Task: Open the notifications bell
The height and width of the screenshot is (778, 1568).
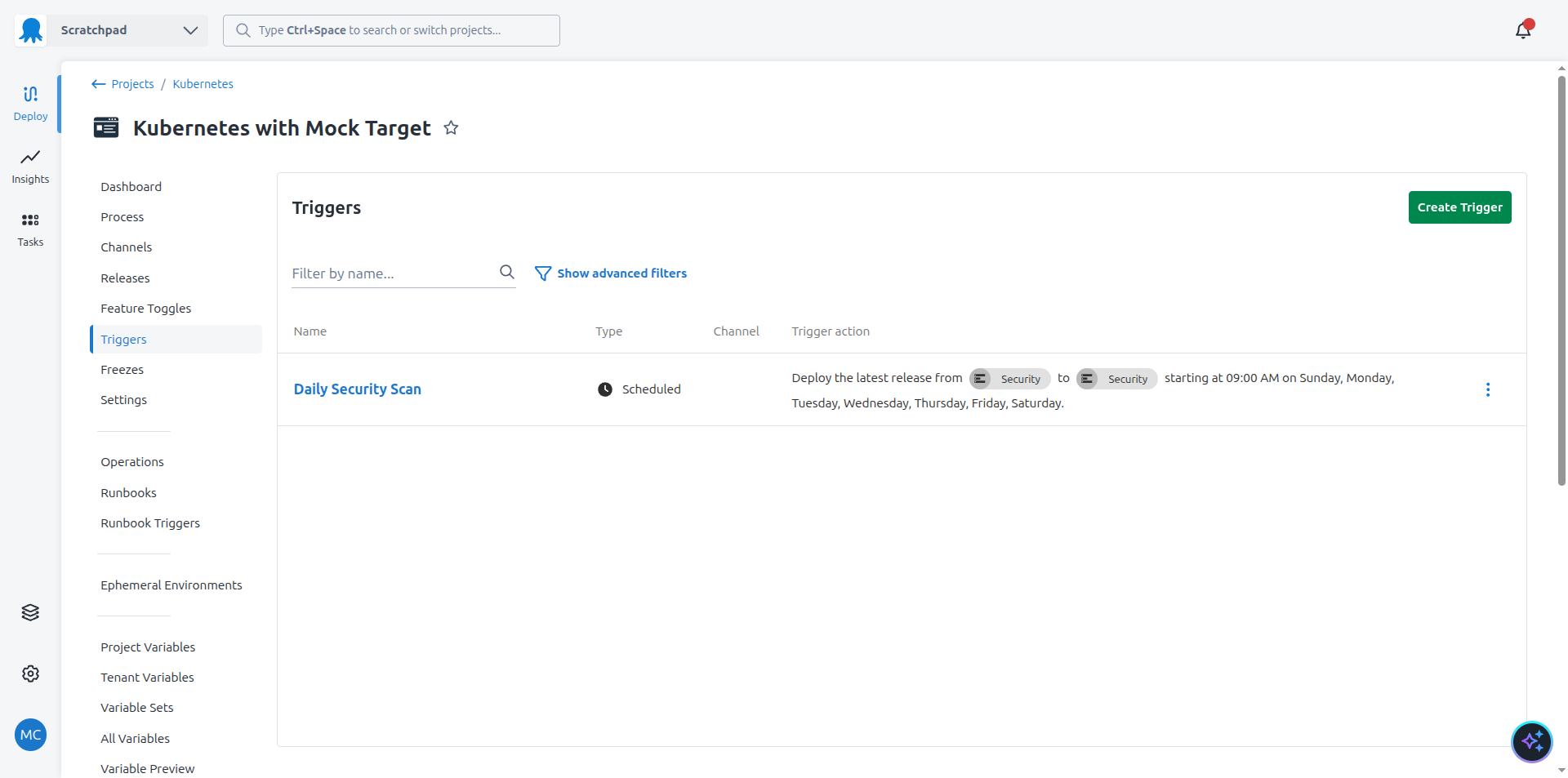Action: click(1522, 30)
